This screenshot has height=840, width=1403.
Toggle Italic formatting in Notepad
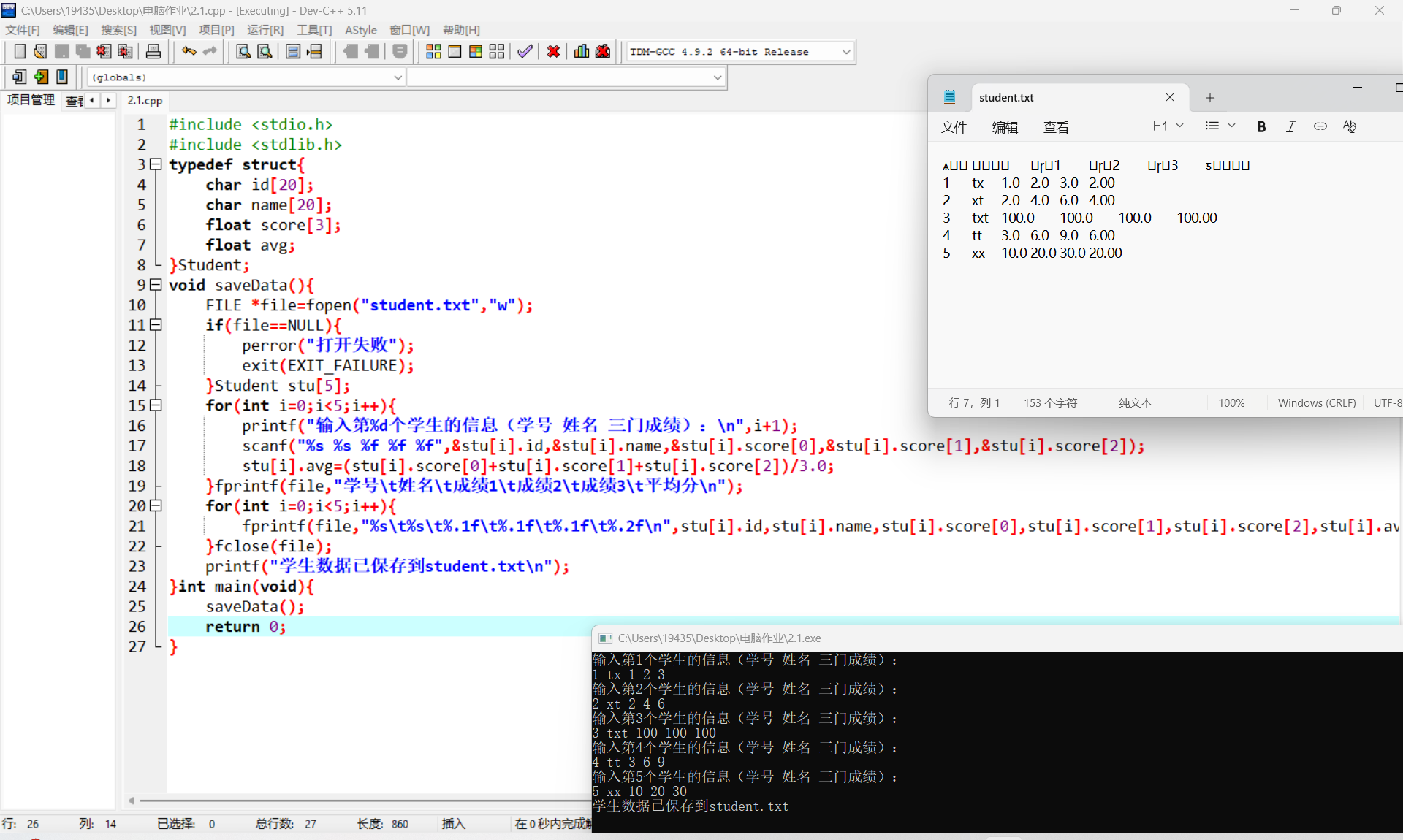pyautogui.click(x=1290, y=126)
